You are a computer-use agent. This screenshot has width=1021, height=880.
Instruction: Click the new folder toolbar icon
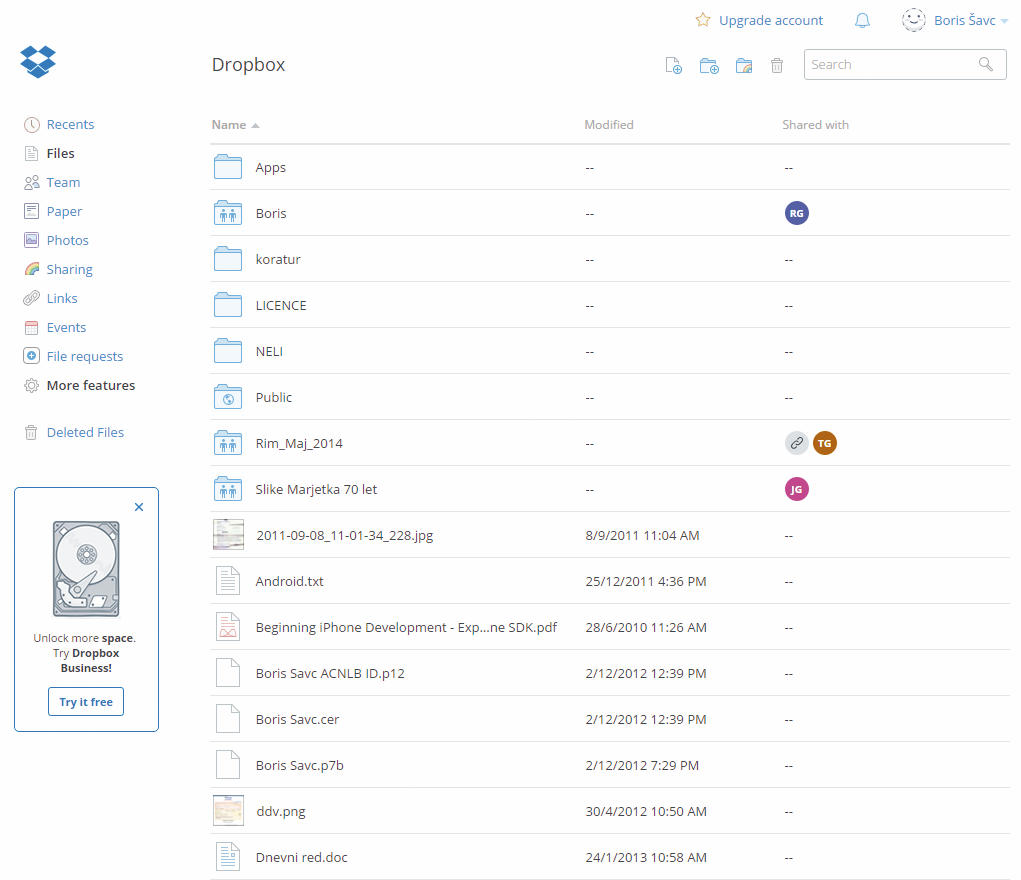click(709, 66)
